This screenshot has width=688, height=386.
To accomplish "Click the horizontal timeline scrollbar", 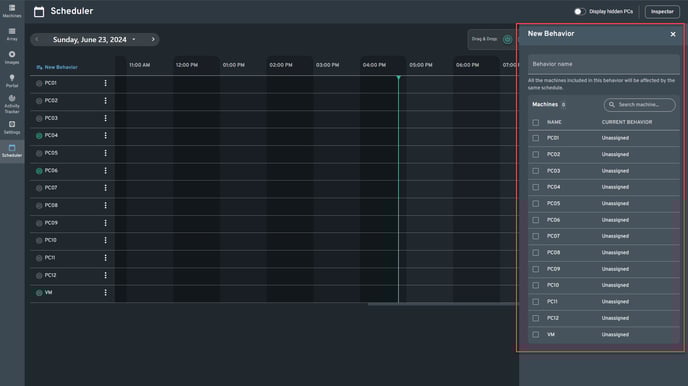I will click(x=443, y=304).
